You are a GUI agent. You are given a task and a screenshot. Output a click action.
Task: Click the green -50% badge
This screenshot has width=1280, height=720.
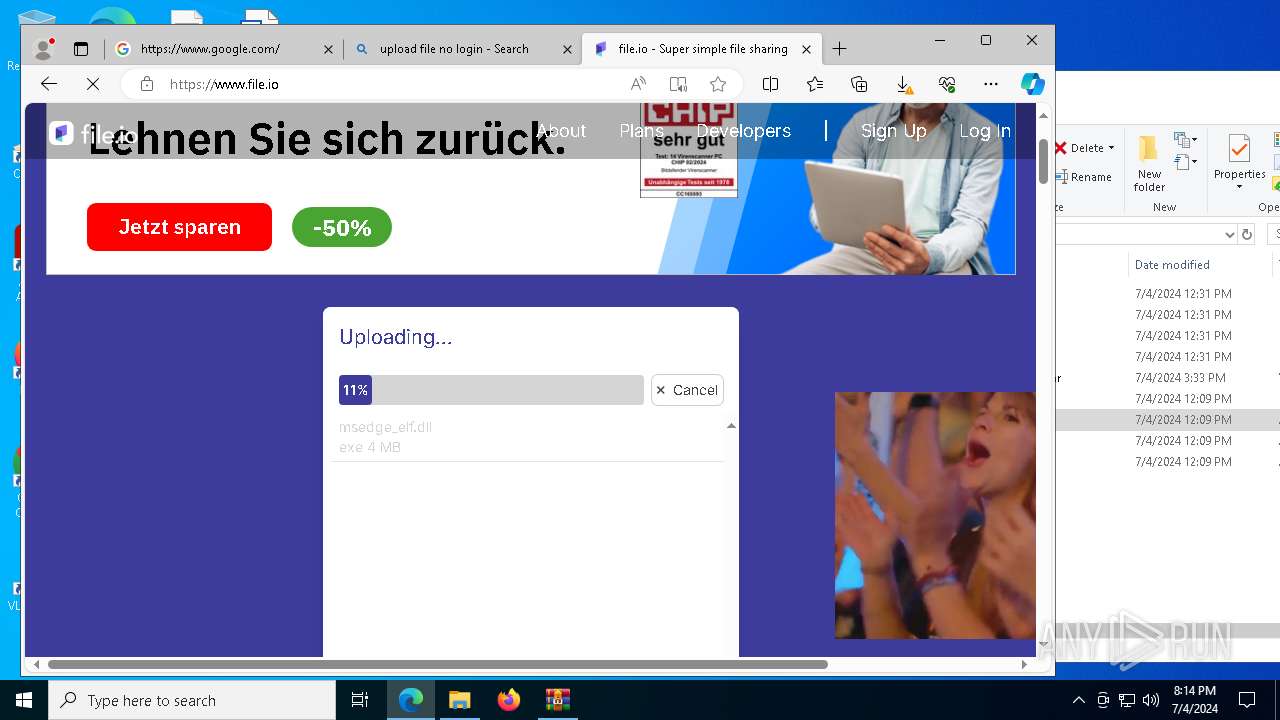[x=342, y=228]
